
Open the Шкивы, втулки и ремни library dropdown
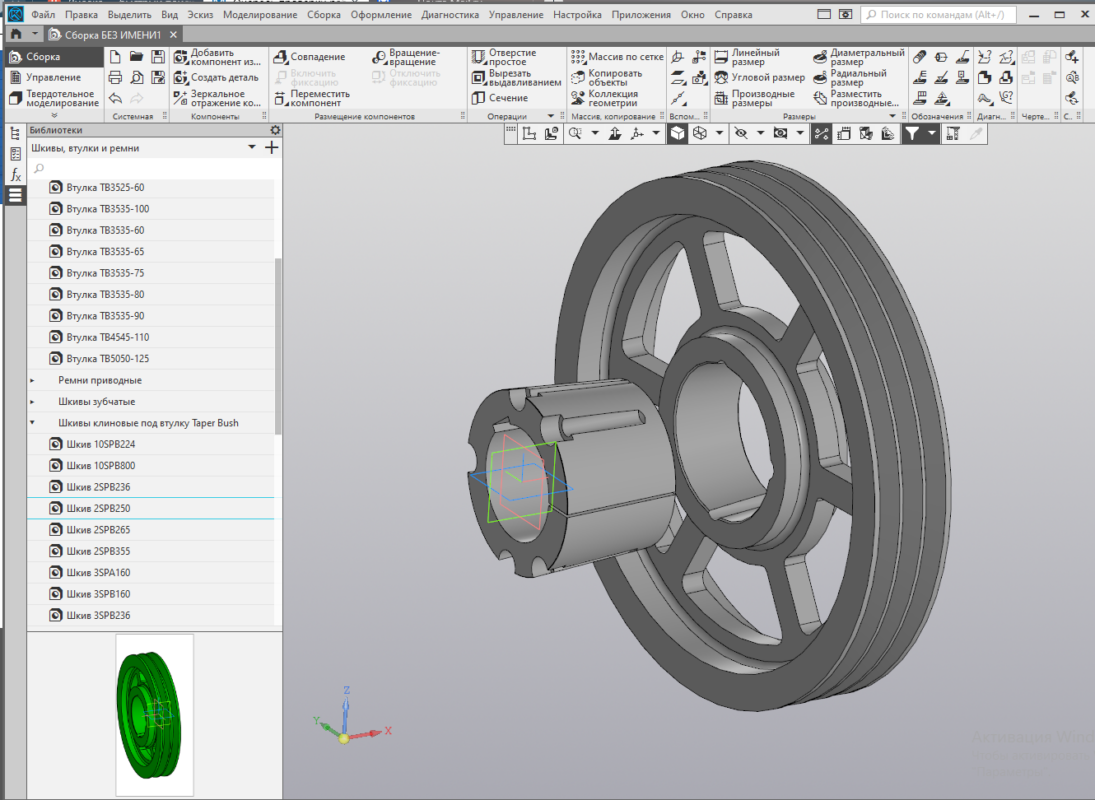point(251,148)
